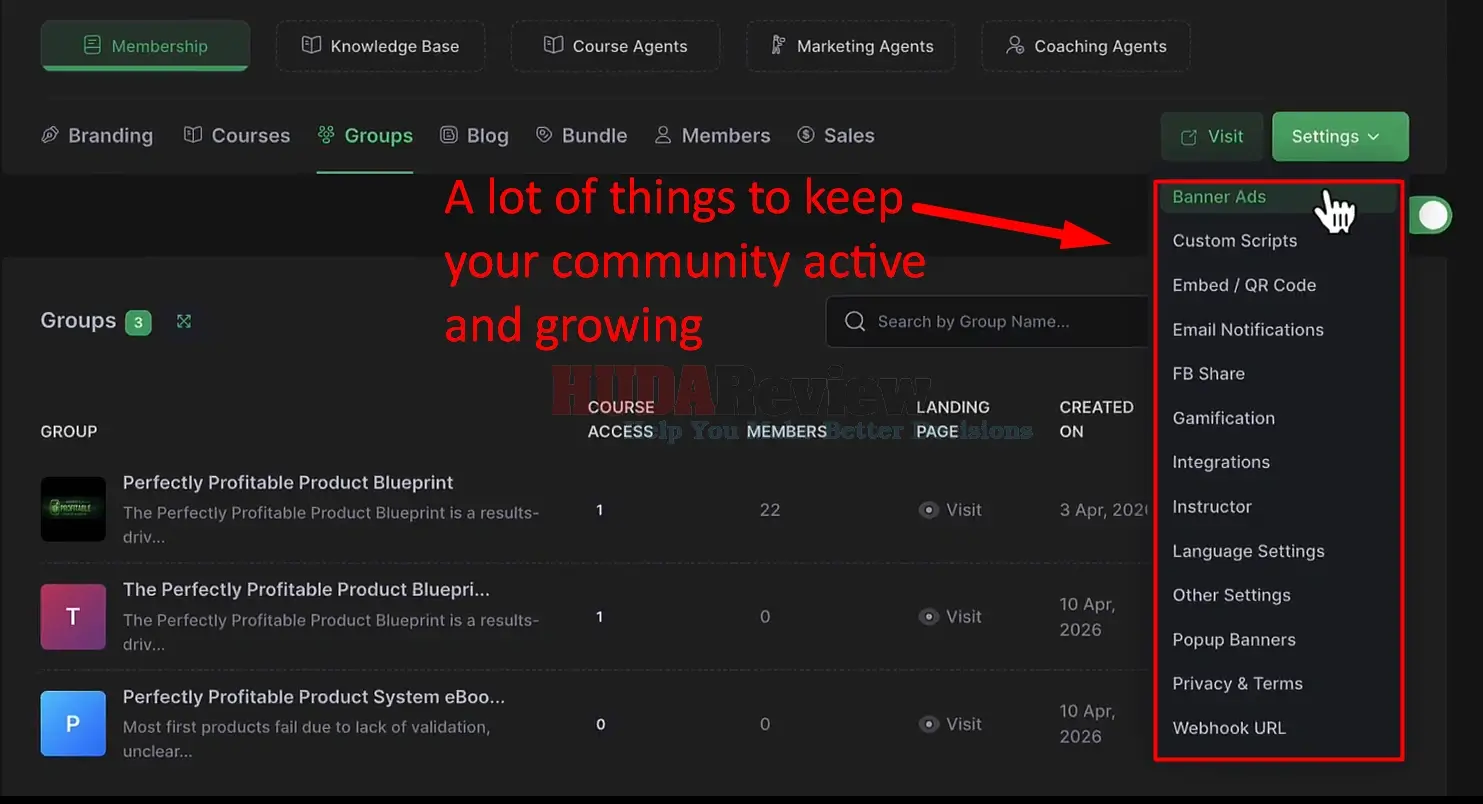
Task: Open Gamification settings
Action: pyautogui.click(x=1224, y=418)
